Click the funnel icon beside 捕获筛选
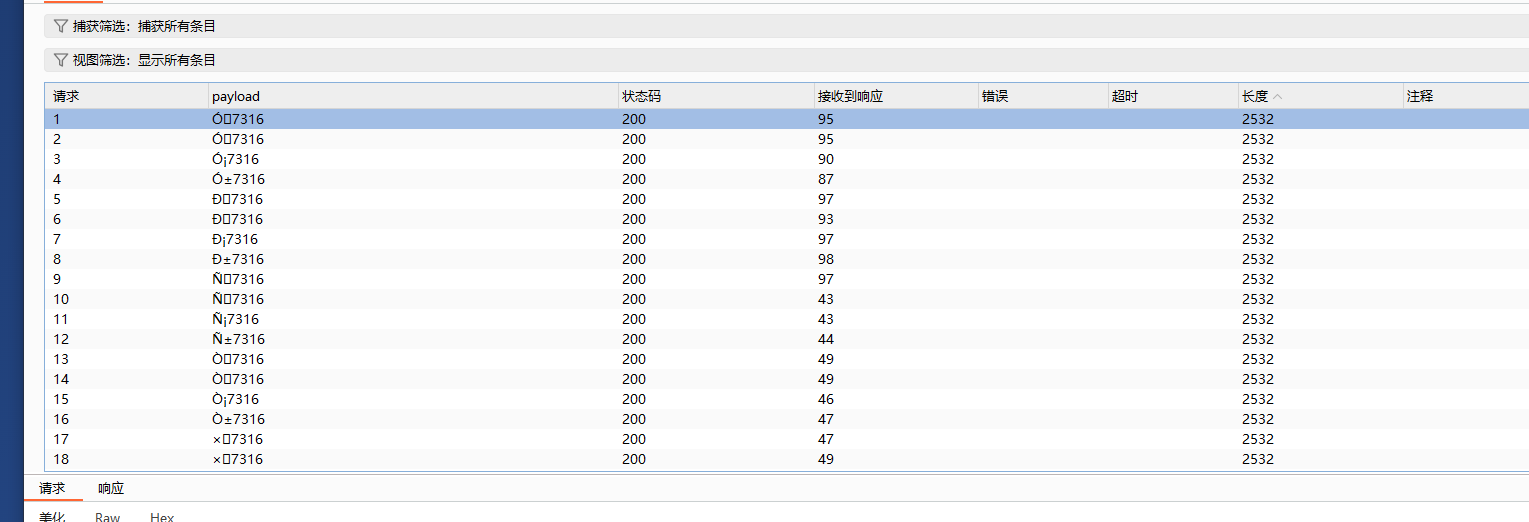 click(61, 26)
